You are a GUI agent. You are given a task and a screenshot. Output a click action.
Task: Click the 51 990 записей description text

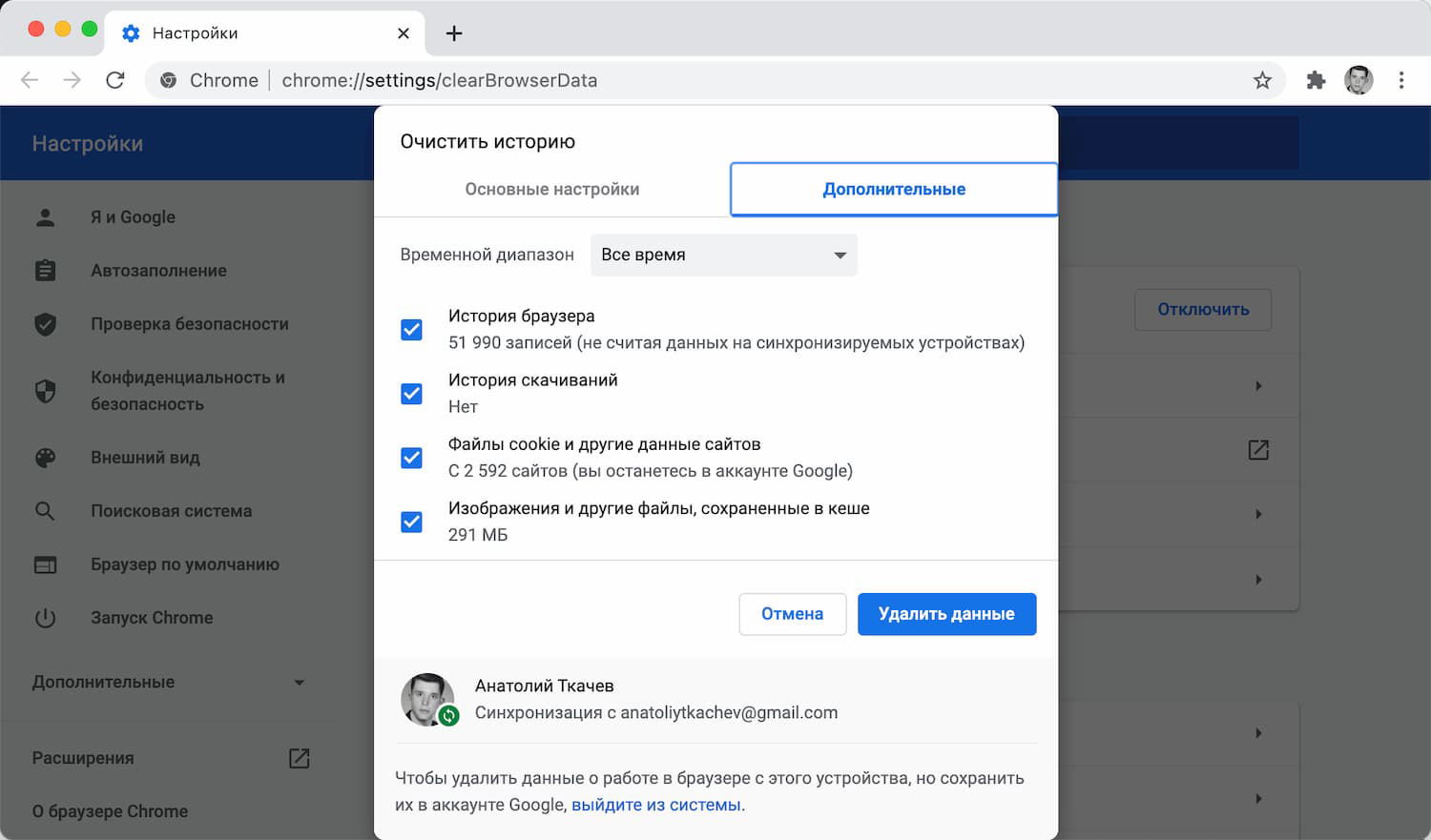point(736,343)
